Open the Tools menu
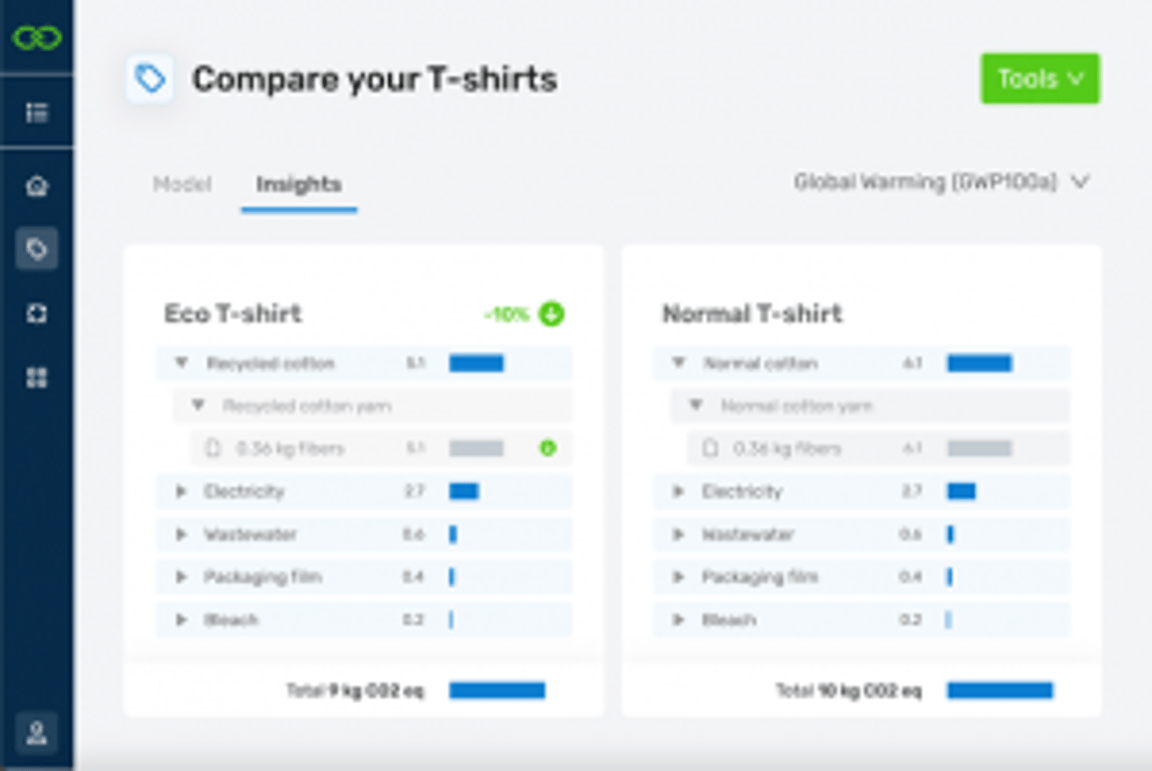1152x771 pixels. (1039, 79)
